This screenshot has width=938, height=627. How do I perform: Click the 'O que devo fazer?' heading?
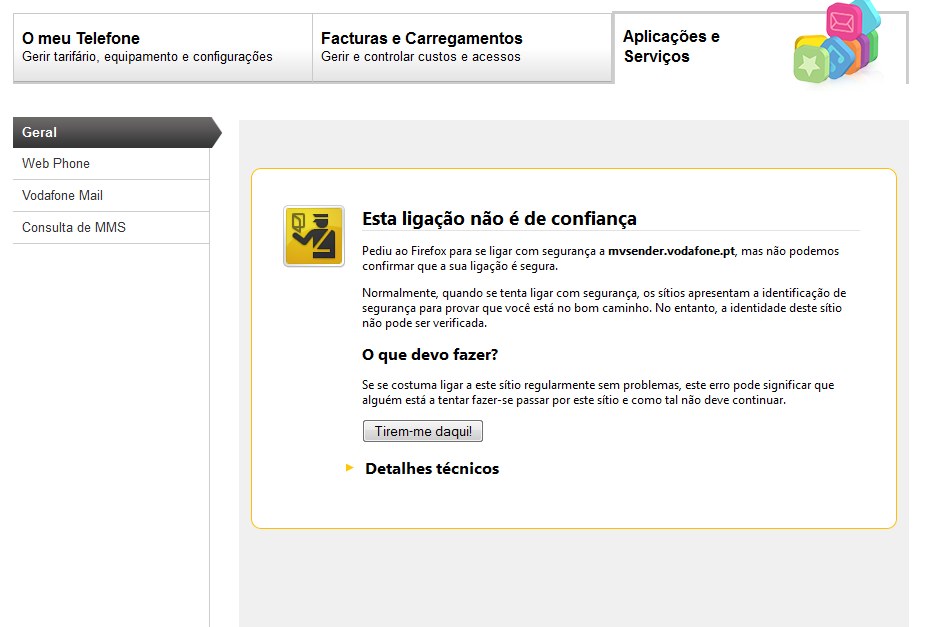click(429, 355)
